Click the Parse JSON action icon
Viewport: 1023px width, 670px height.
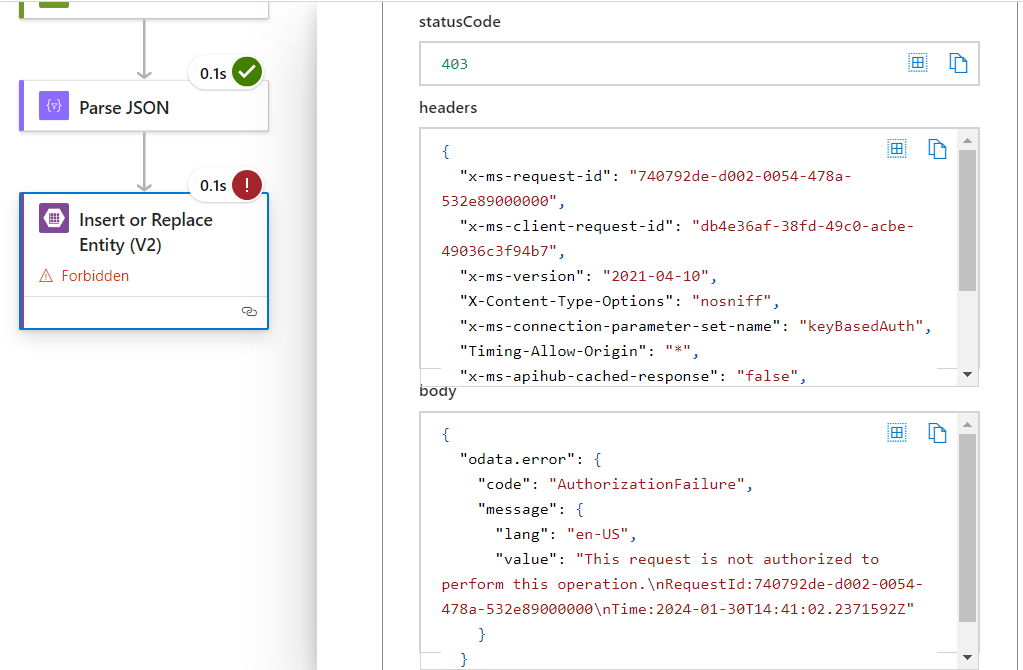(54, 106)
